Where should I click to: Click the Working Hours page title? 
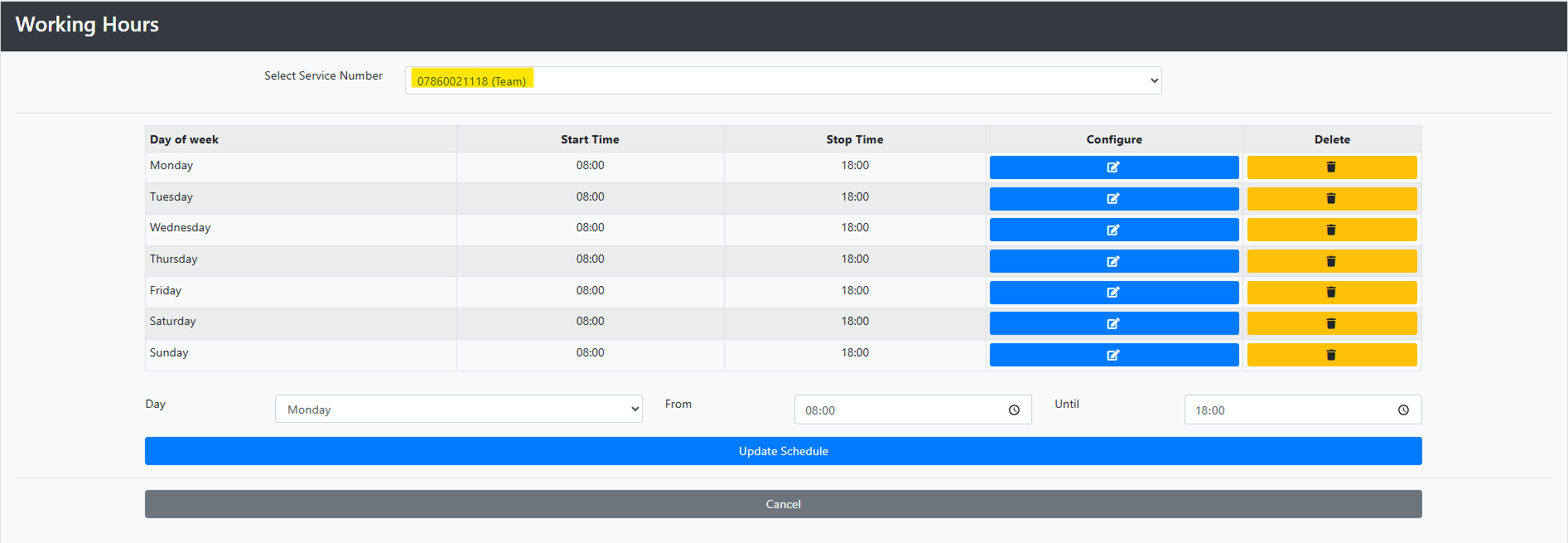[x=87, y=25]
